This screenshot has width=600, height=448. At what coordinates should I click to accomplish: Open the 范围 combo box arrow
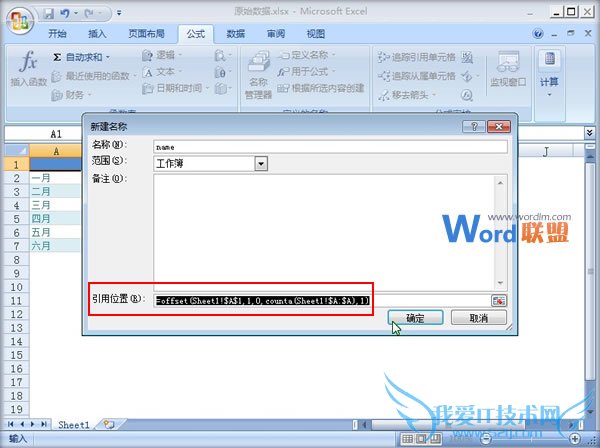261,164
